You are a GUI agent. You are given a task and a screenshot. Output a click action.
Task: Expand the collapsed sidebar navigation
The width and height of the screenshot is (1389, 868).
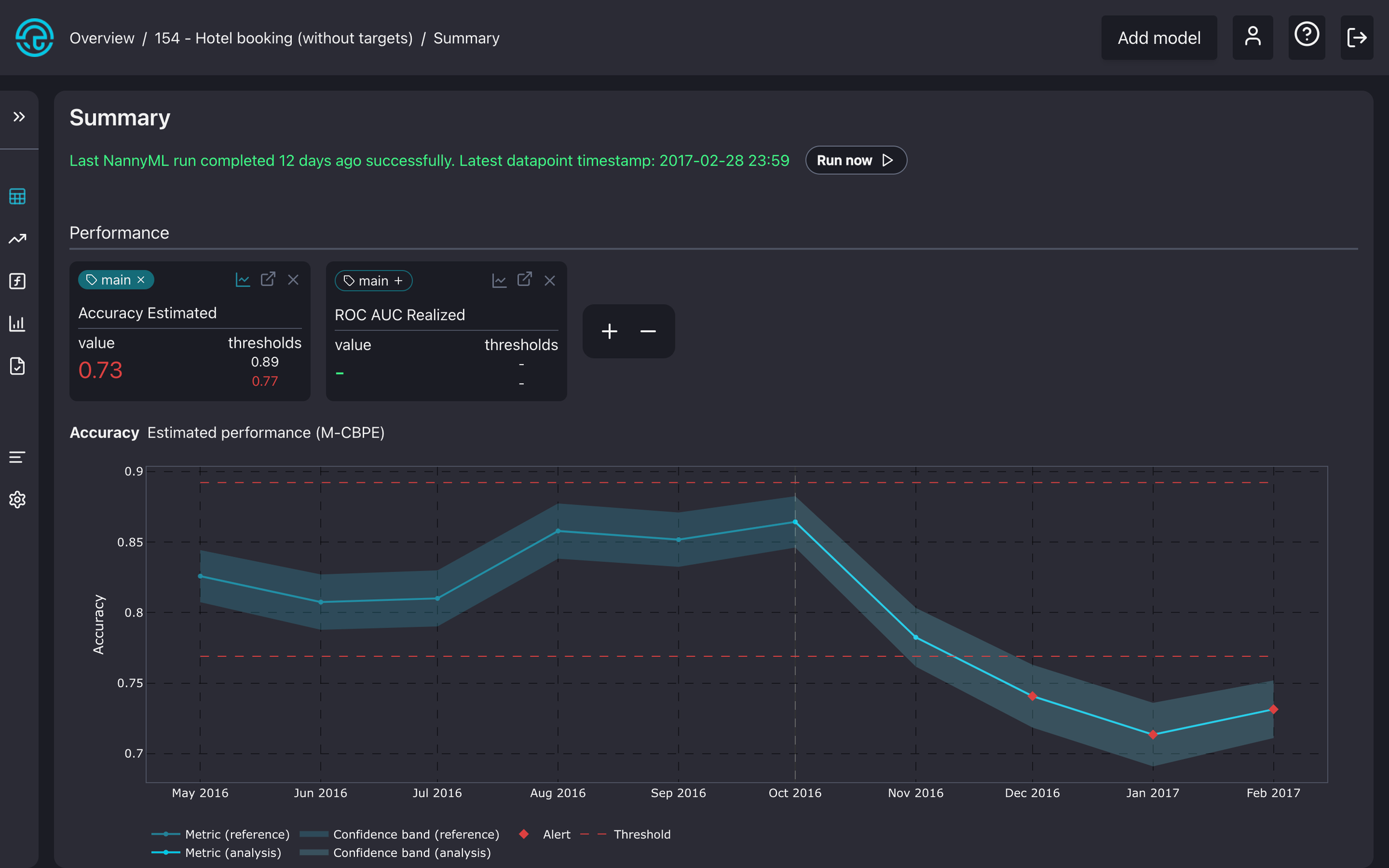(17, 117)
